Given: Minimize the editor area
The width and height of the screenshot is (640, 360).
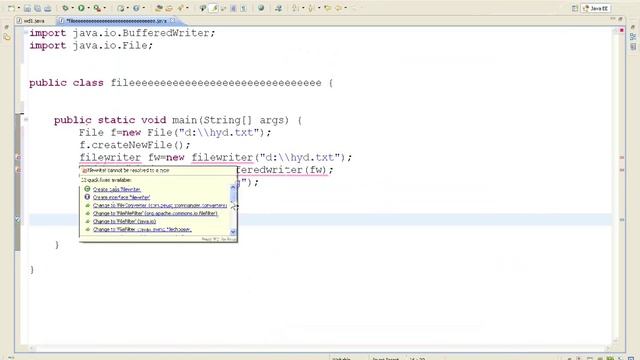Looking at the screenshot, I should 613,19.
